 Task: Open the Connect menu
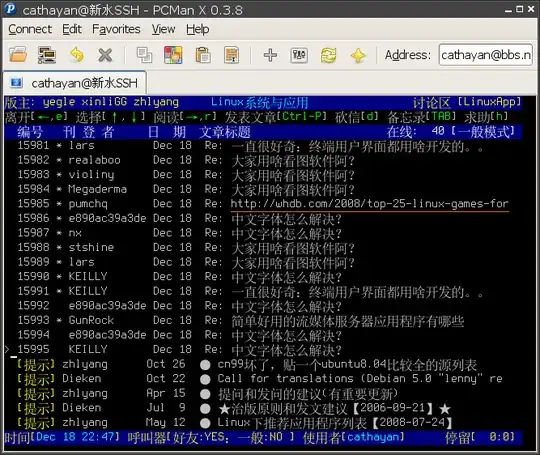pos(30,29)
